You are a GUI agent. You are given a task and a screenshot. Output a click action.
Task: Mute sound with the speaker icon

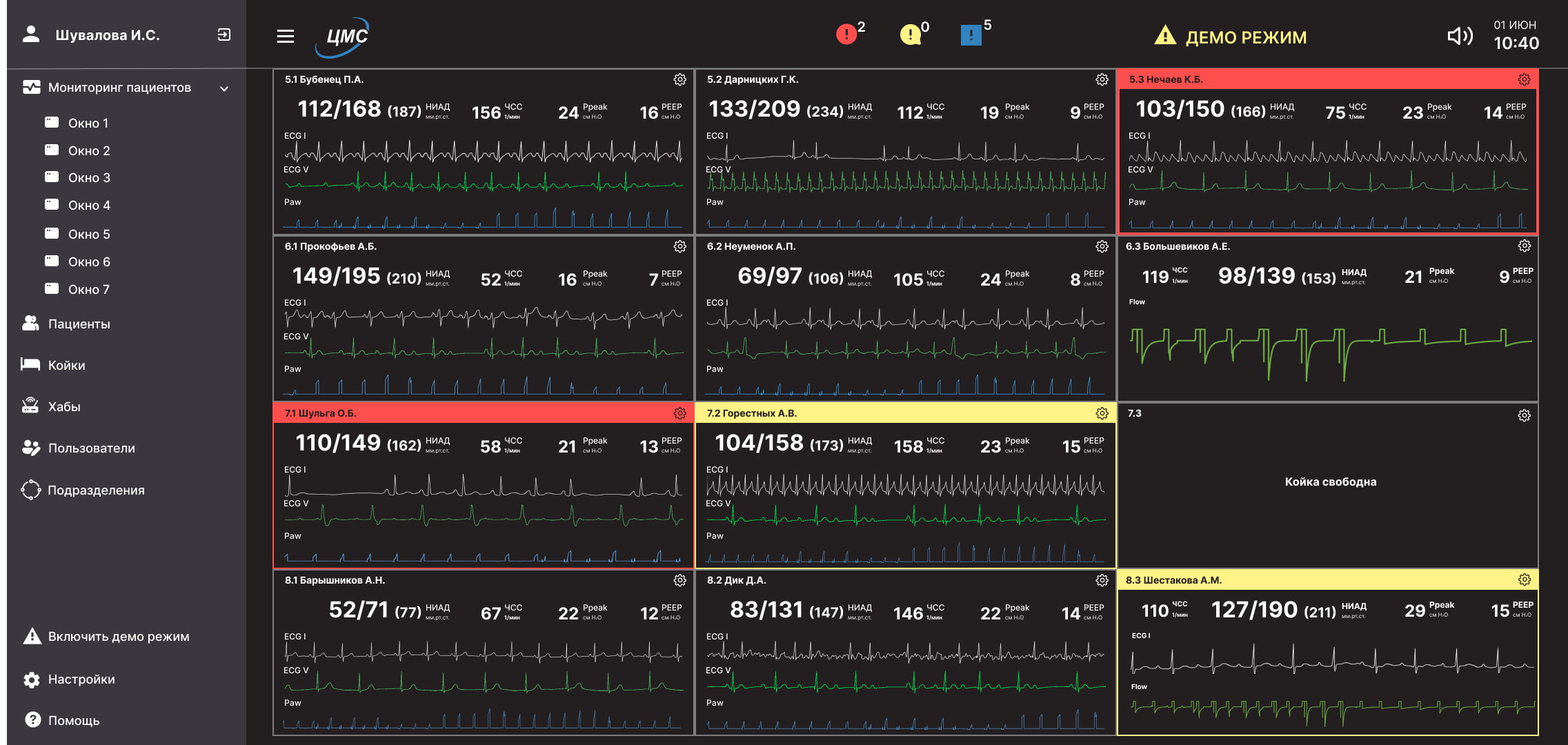(1460, 36)
